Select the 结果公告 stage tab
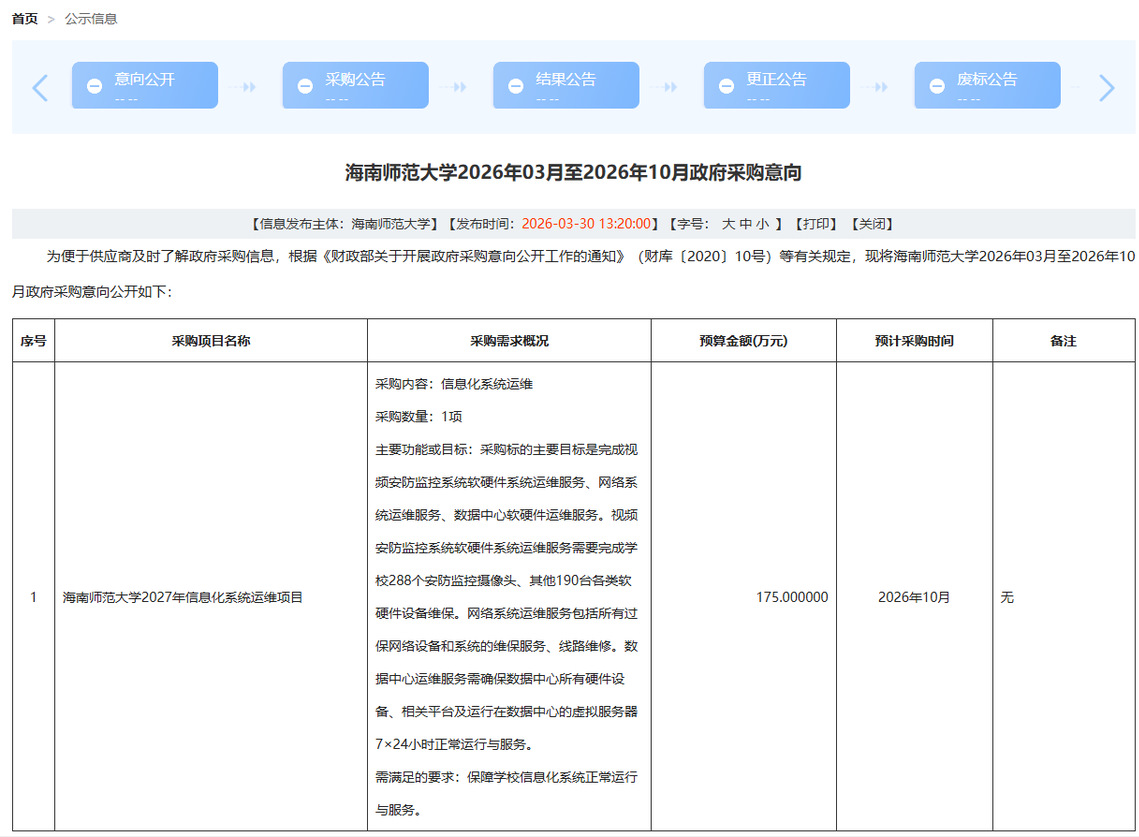Screen dimensions: 1139x837 tap(566, 80)
